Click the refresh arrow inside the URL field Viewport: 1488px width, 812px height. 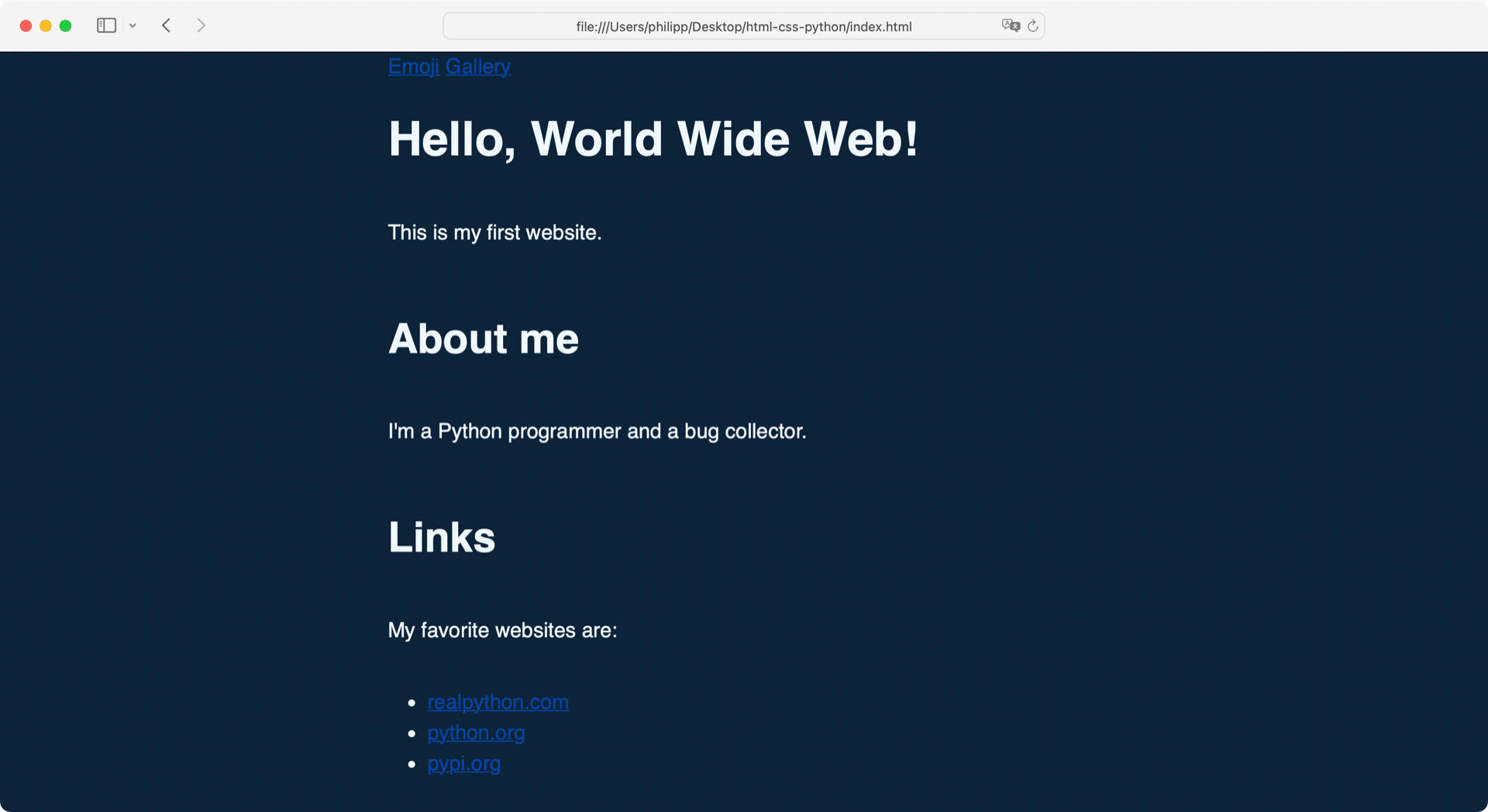click(1032, 26)
